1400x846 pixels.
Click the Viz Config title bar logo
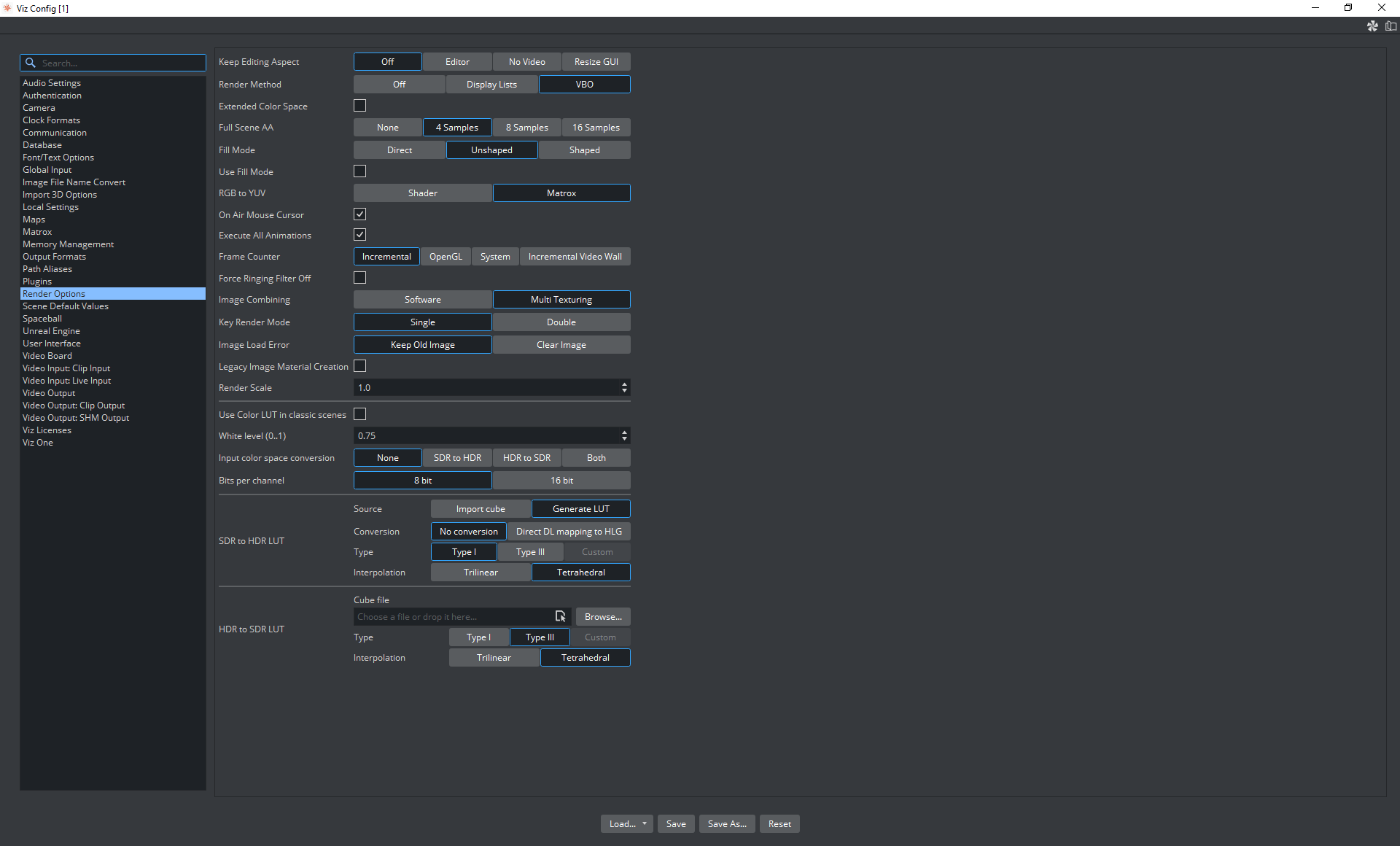click(x=7, y=8)
